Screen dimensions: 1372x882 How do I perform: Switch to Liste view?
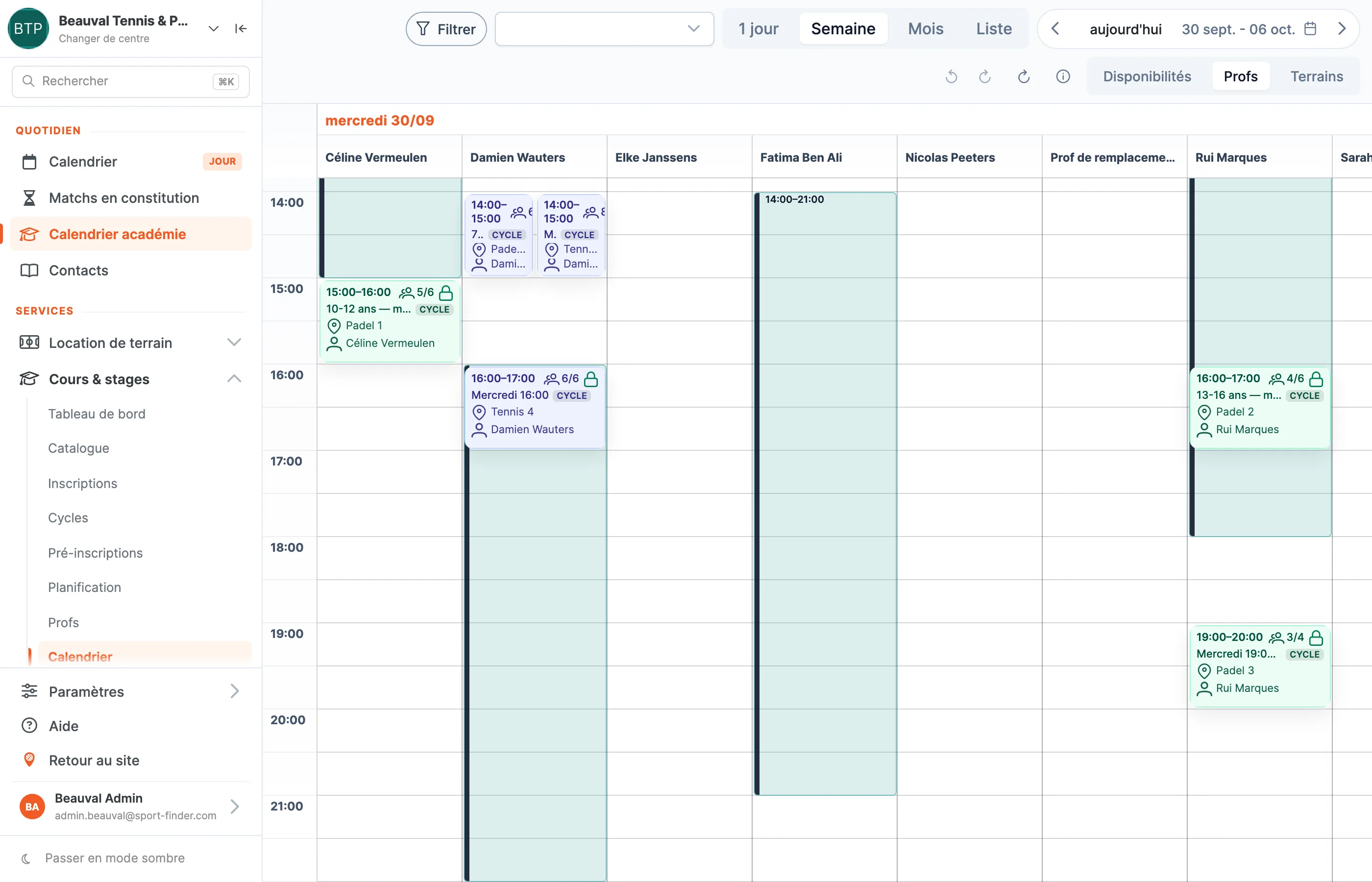point(994,28)
